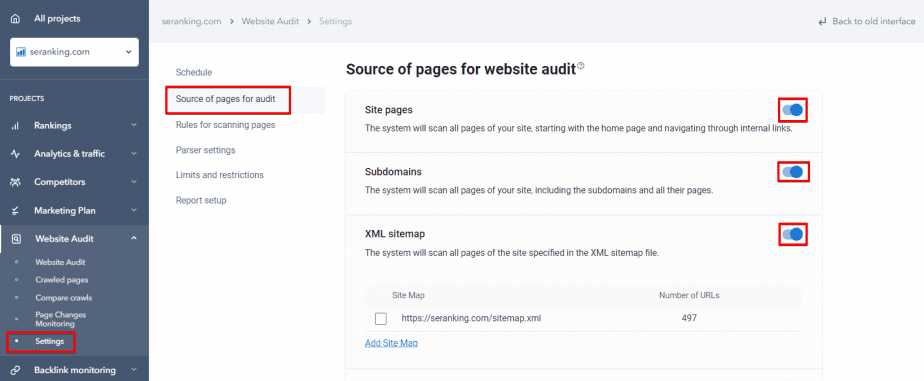The image size is (924, 381).
Task: Click the Site Map column header
Action: [x=408, y=296]
